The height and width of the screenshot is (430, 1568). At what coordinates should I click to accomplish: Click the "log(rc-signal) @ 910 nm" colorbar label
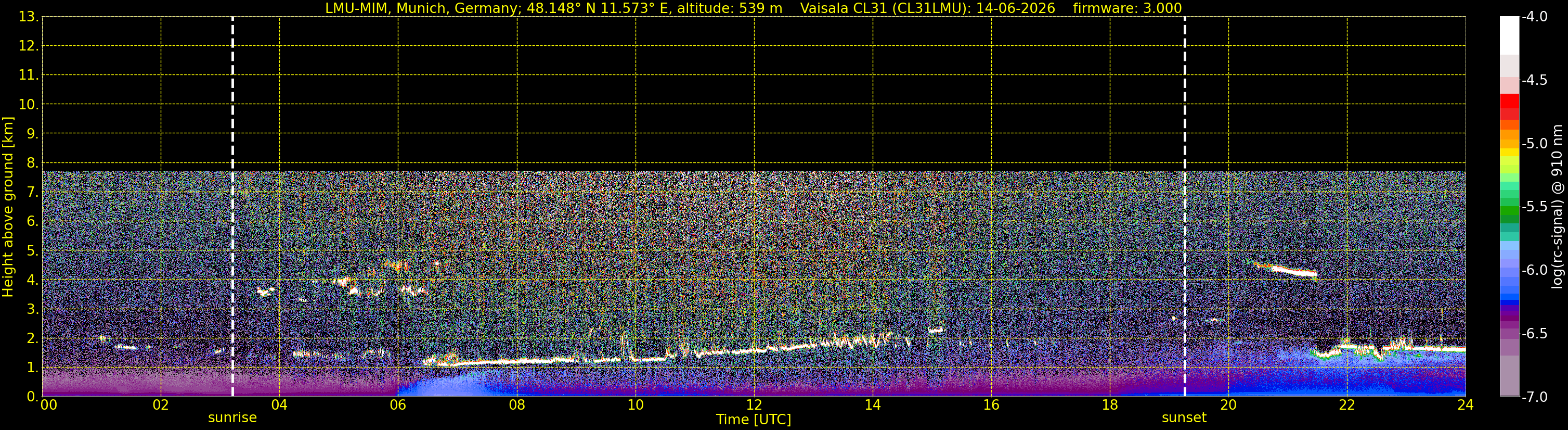[1558, 207]
